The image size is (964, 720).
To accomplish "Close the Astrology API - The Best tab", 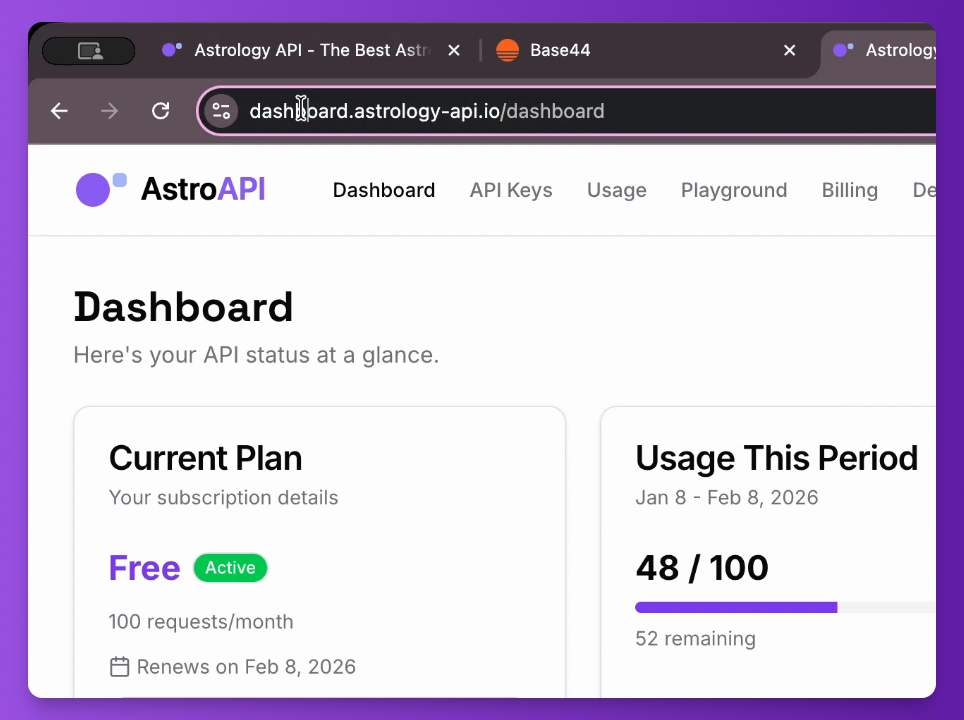I will pyautogui.click(x=454, y=50).
